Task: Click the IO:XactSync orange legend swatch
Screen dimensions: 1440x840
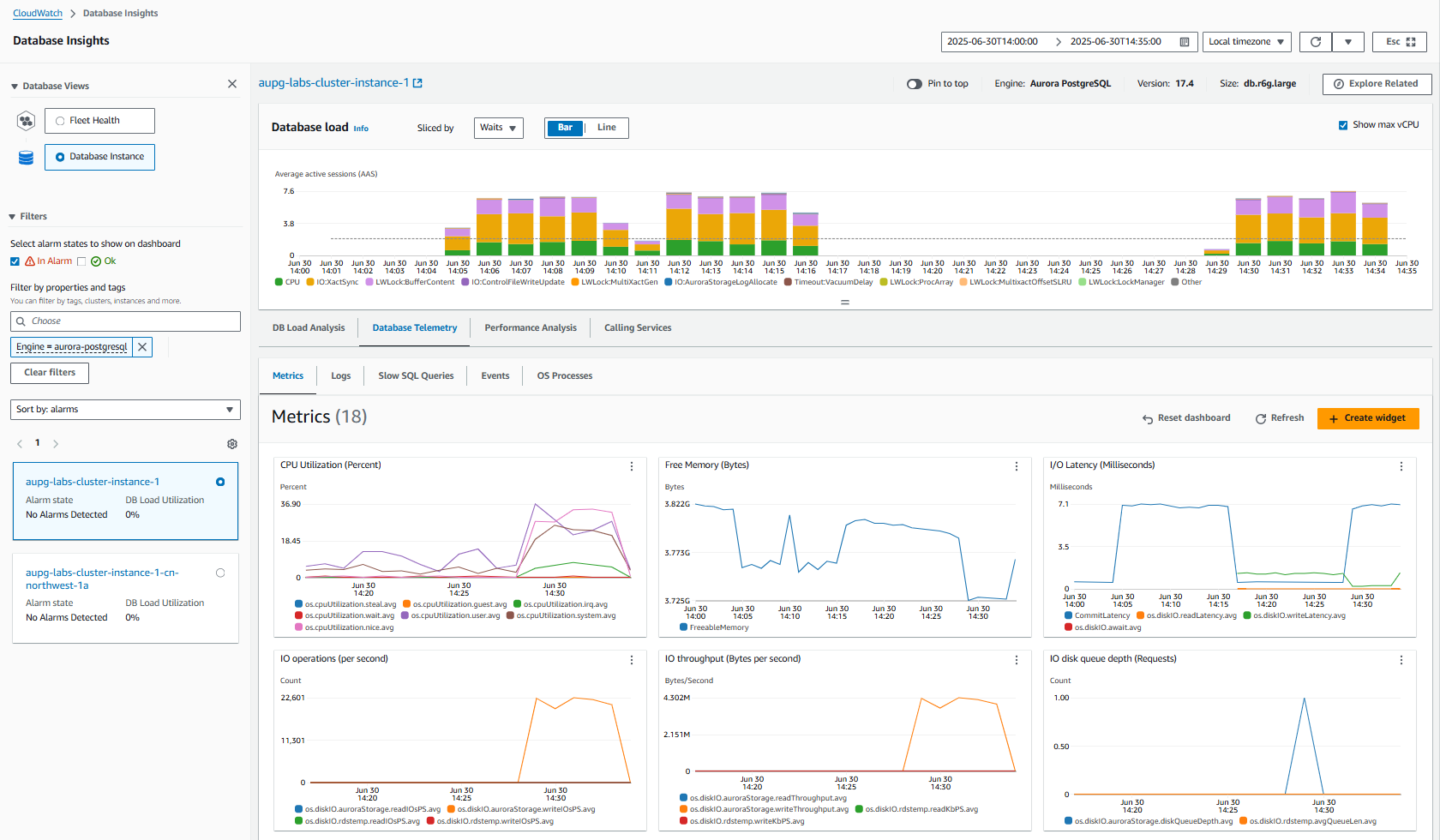Action: point(310,282)
